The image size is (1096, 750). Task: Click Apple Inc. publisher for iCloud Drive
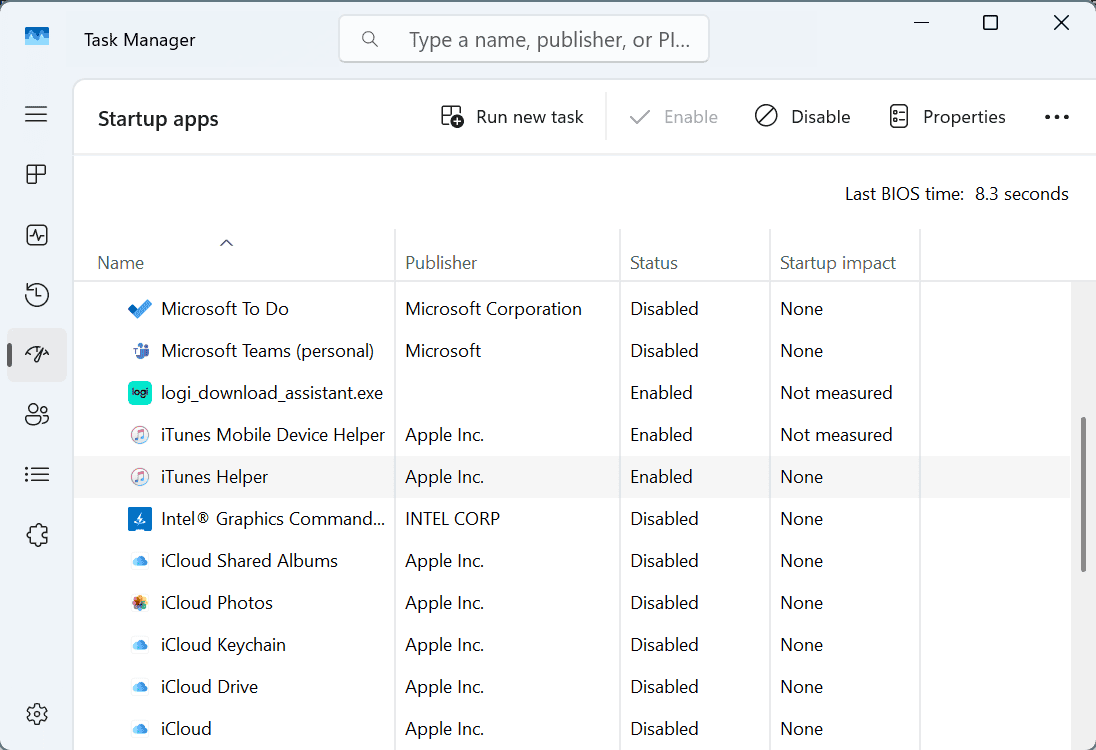click(x=444, y=686)
